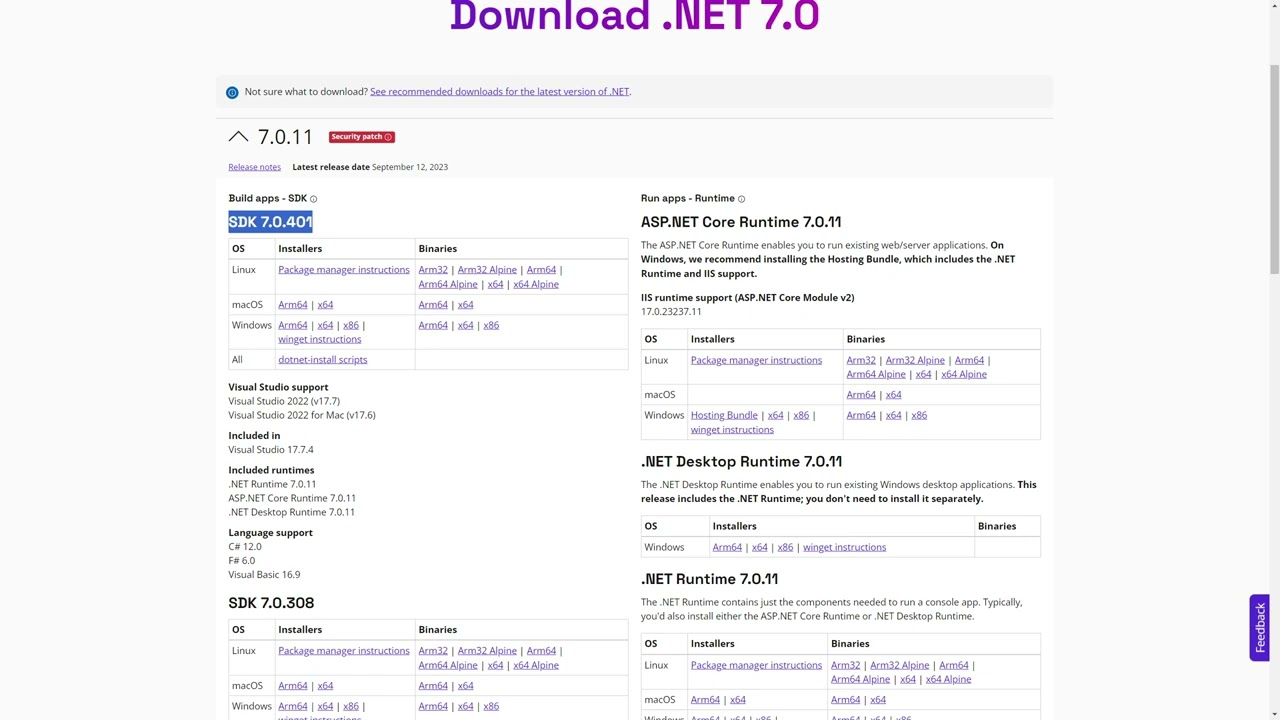
Task: Download SDK 7.0.401 Windows Arm64 installer
Action: (x=293, y=325)
